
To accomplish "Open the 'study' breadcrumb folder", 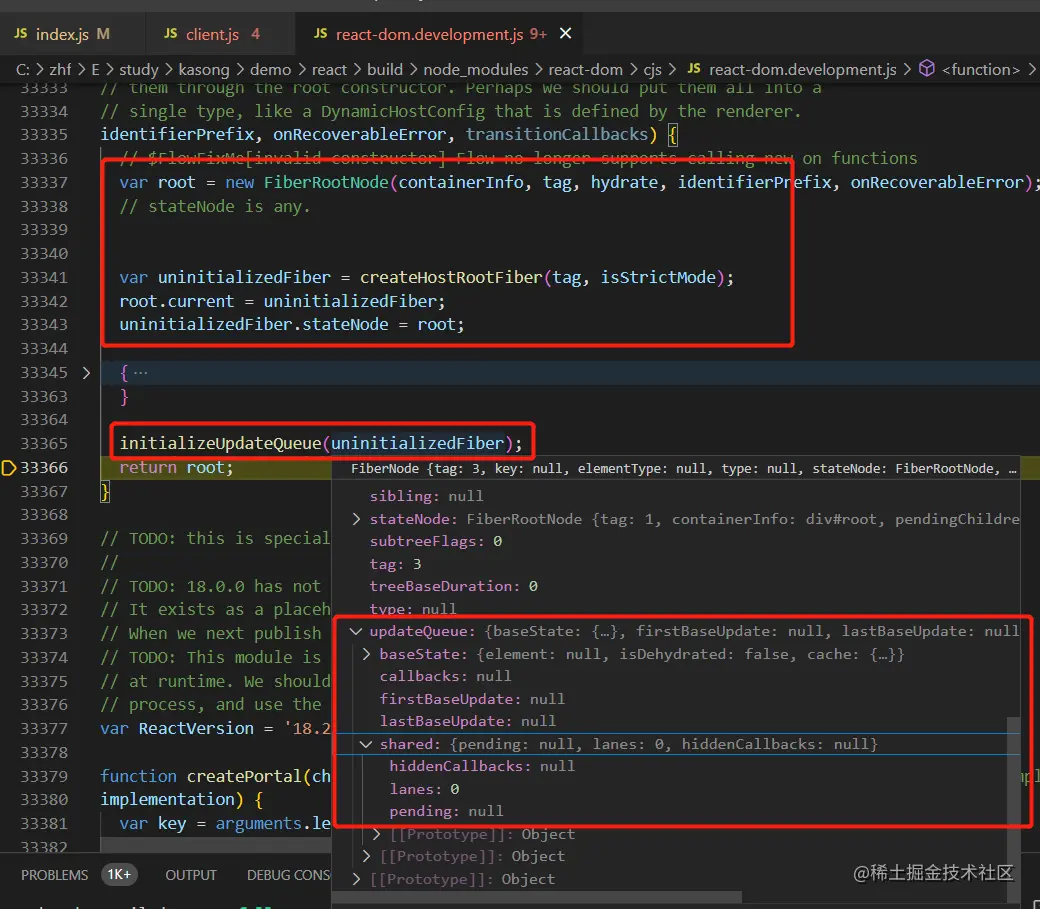I will (139, 70).
